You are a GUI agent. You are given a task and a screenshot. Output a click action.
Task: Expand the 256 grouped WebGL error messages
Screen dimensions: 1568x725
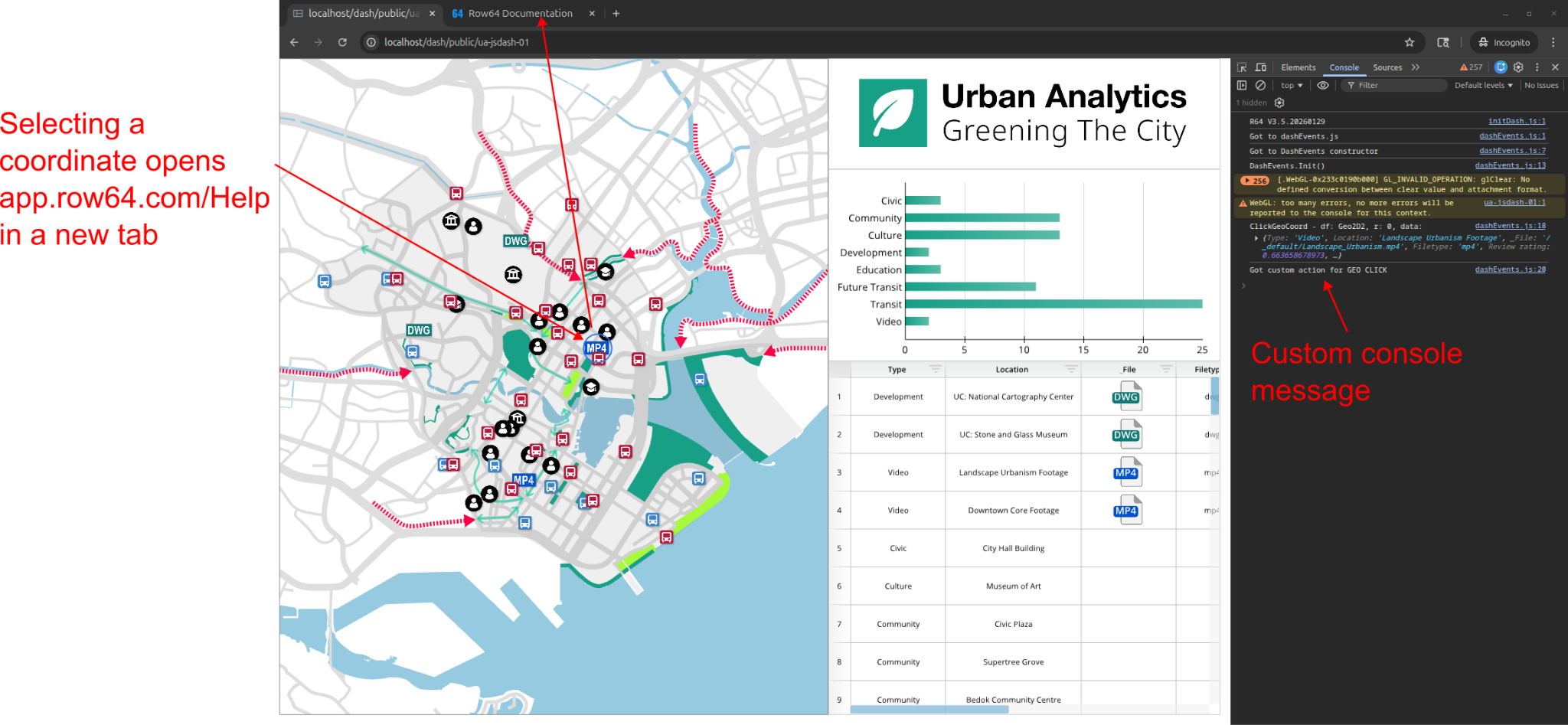point(1256,181)
